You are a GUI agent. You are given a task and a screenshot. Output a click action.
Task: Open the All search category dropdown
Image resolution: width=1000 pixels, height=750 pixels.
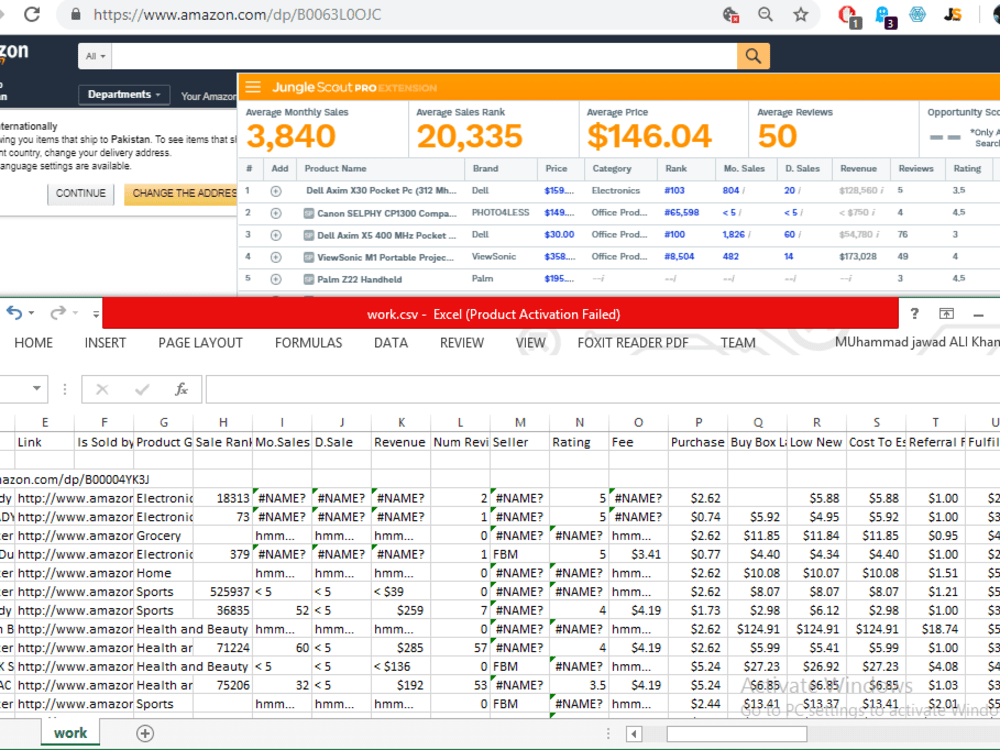coord(95,56)
